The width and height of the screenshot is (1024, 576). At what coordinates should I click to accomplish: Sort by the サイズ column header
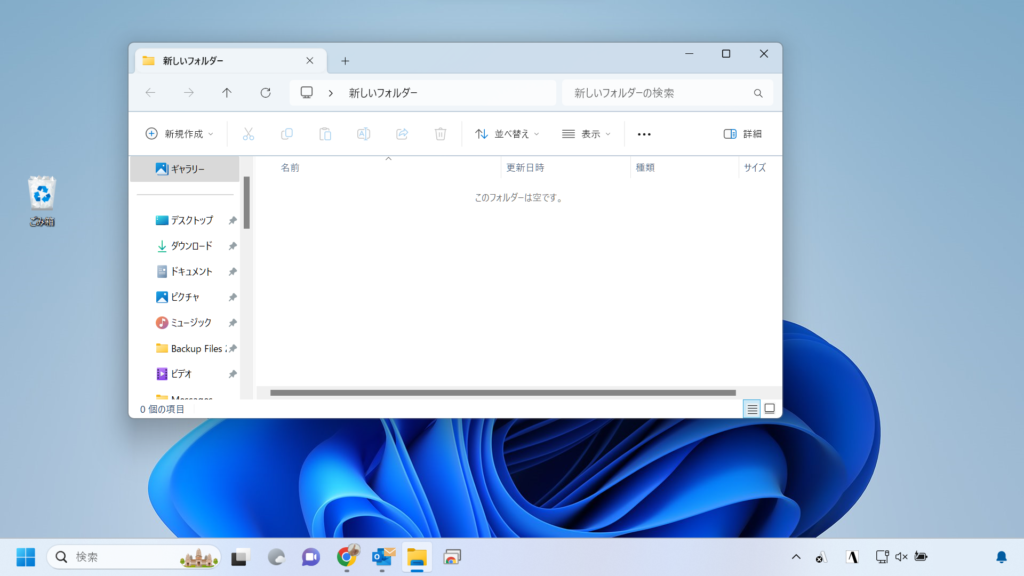(754, 168)
